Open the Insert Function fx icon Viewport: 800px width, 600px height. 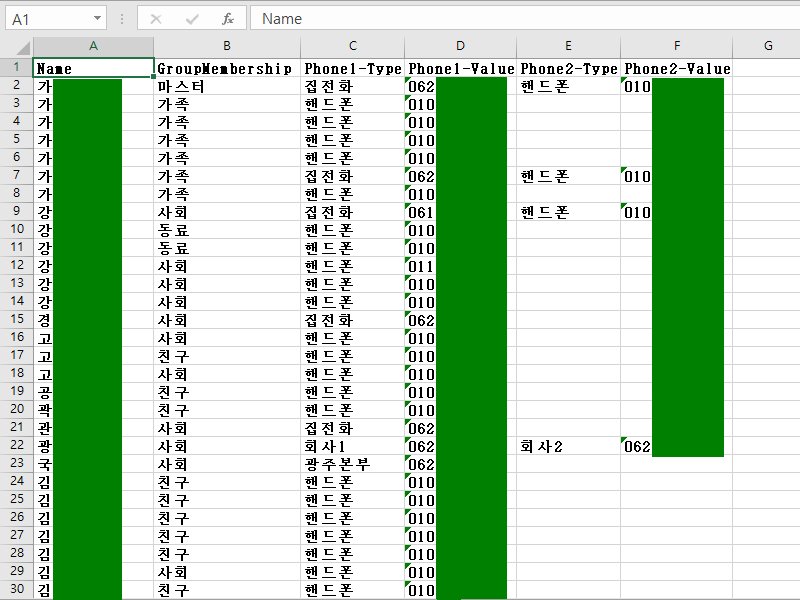[x=228, y=19]
